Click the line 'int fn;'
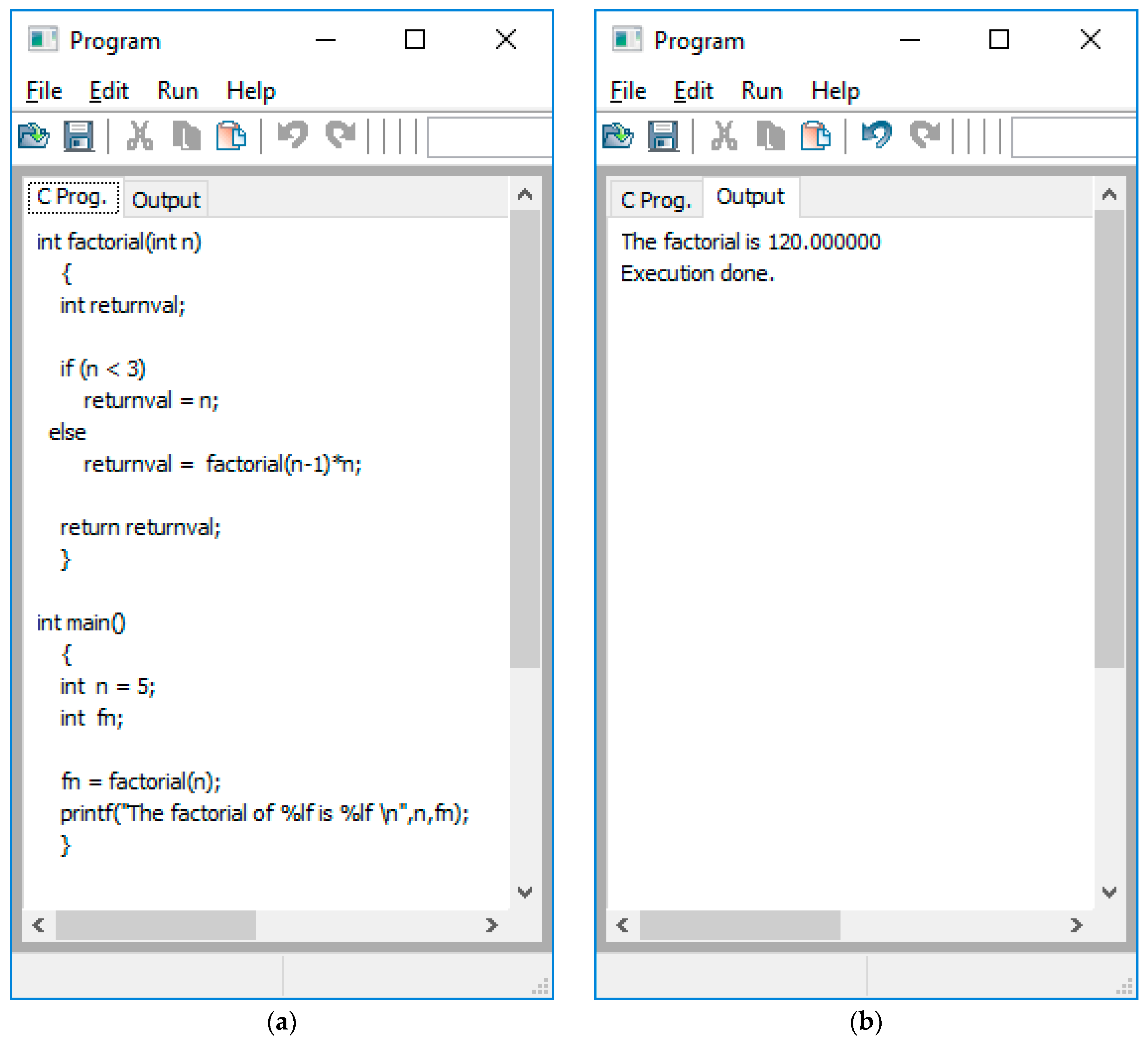This screenshot has width=1148, height=1046. click(92, 718)
